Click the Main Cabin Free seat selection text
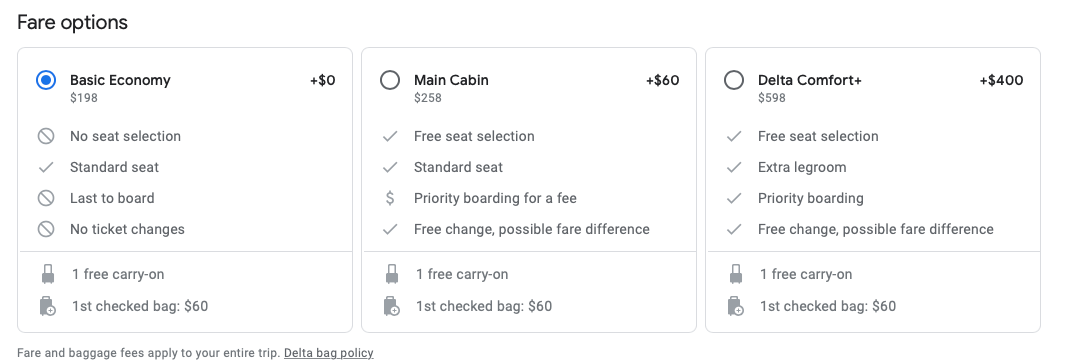Viewport: 1069px width, 363px height. tap(474, 136)
